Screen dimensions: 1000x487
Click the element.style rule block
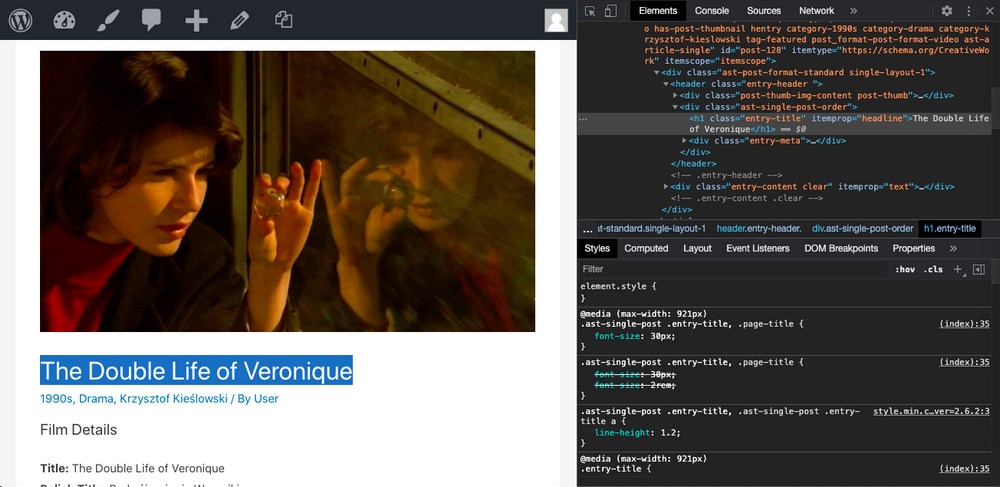point(784,292)
